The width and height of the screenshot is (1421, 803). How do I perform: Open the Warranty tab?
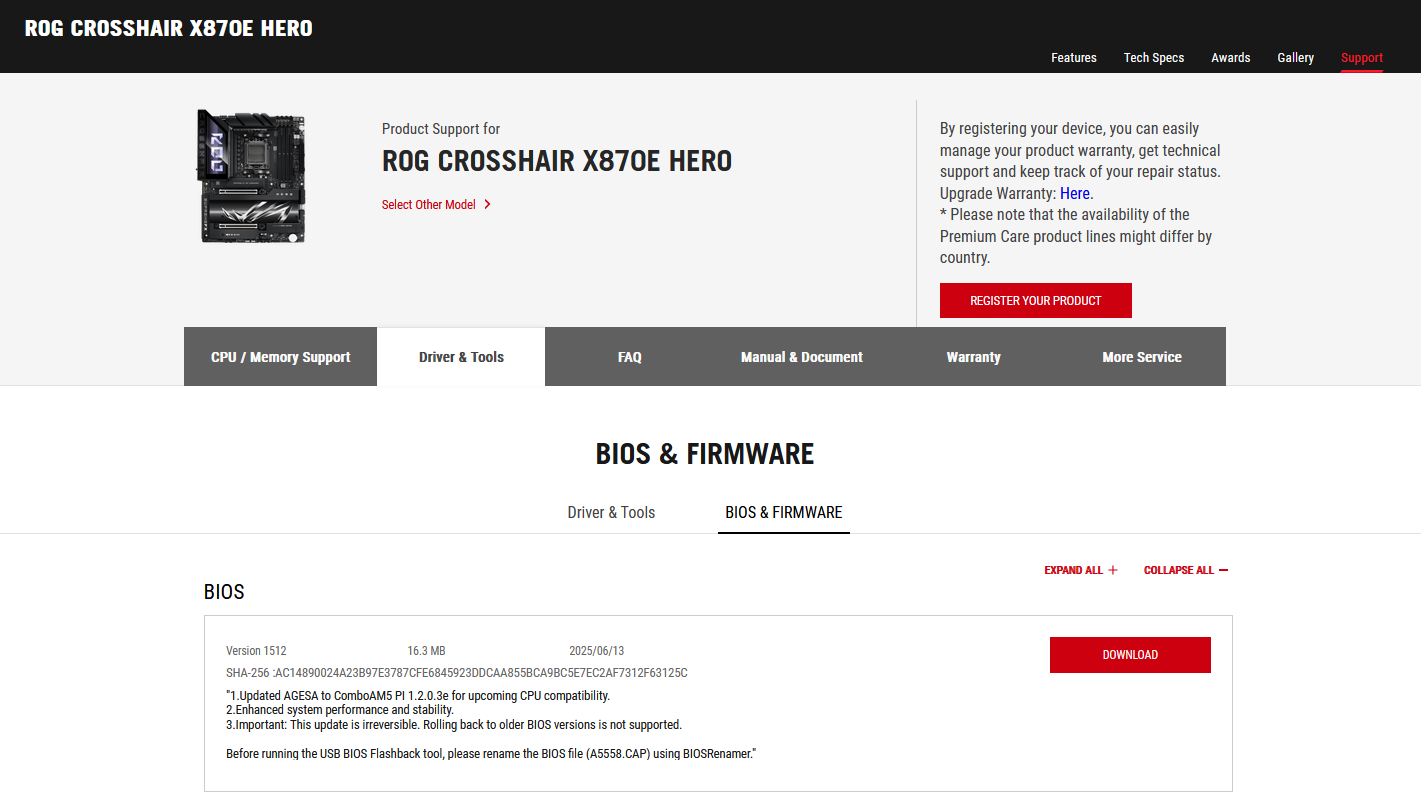973,356
